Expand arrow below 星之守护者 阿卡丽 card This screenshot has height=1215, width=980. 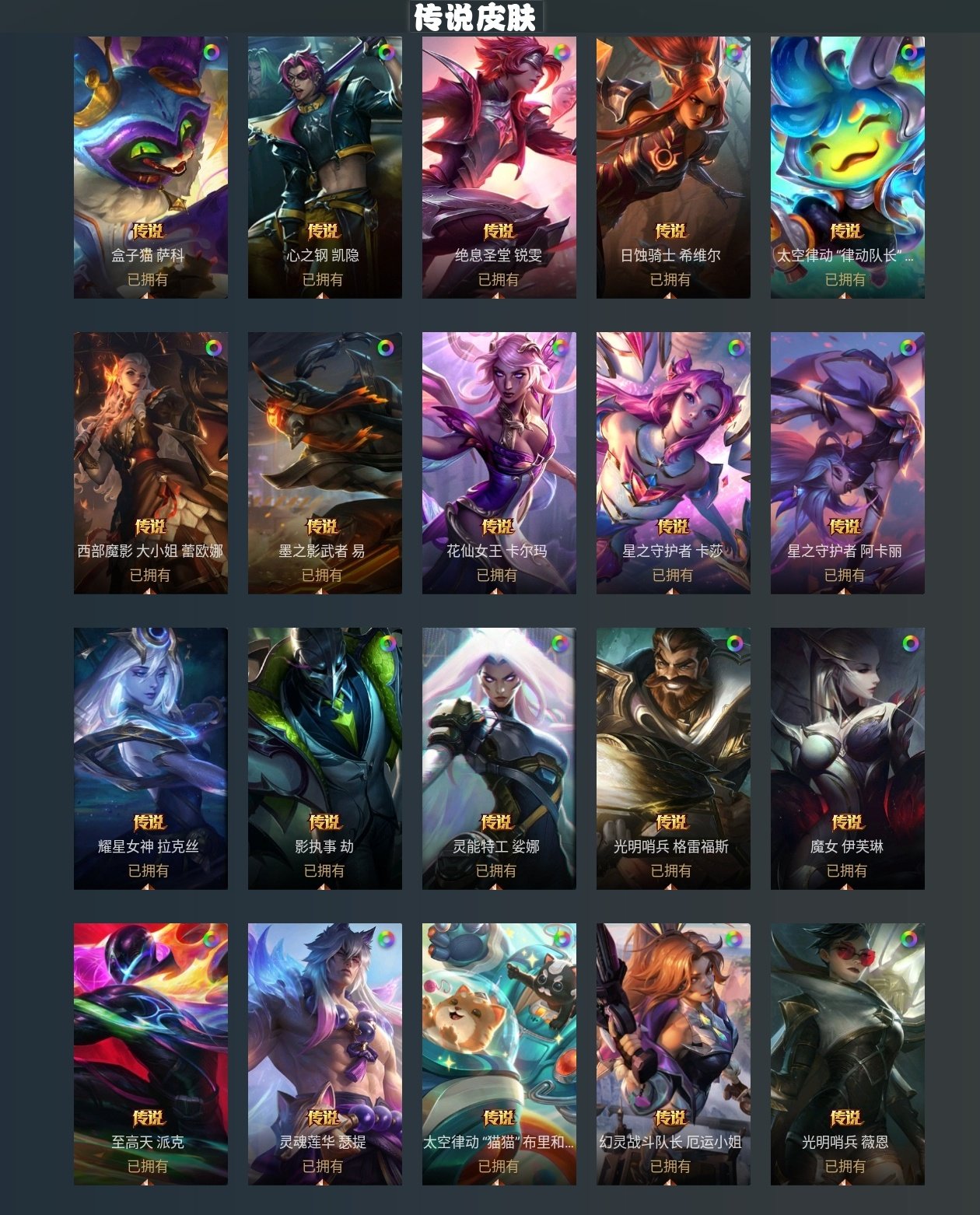tap(845, 590)
